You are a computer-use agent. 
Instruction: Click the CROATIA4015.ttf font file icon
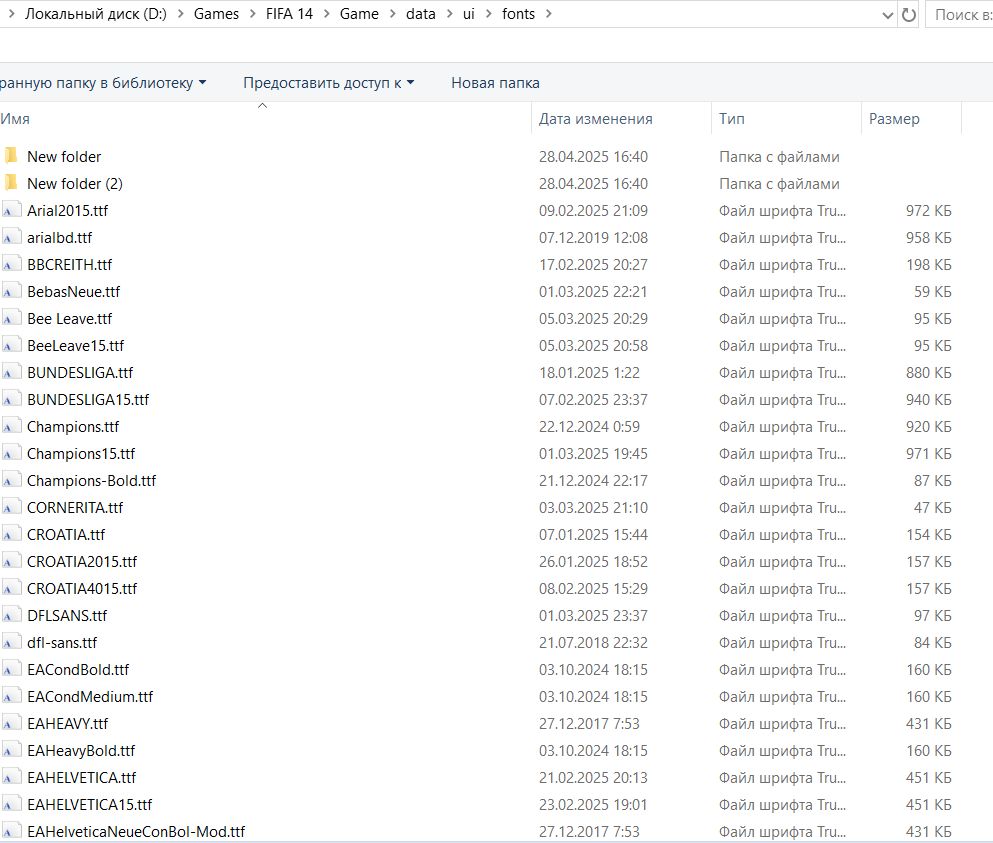[x=11, y=588]
